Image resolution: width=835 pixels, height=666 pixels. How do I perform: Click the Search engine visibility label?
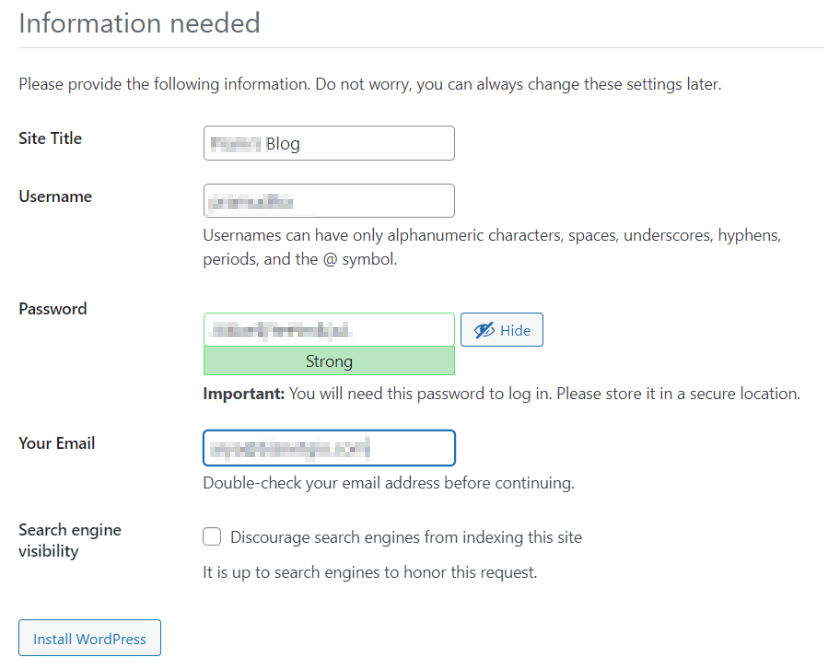point(69,540)
